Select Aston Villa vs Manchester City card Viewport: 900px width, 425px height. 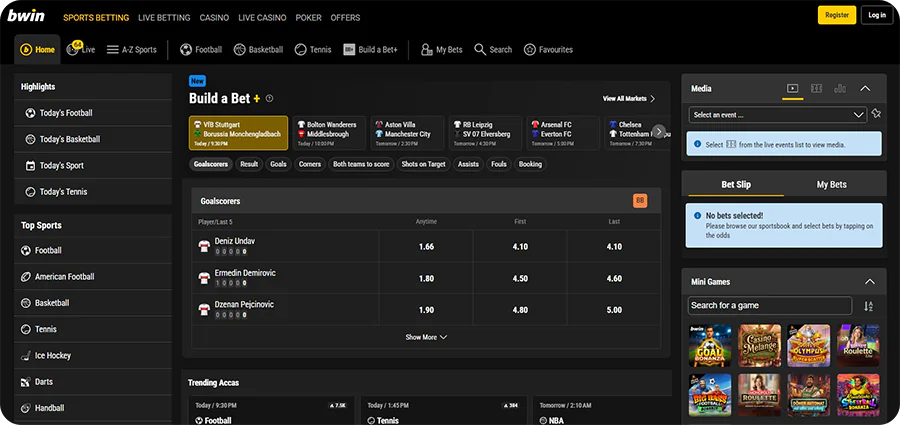tap(407, 133)
